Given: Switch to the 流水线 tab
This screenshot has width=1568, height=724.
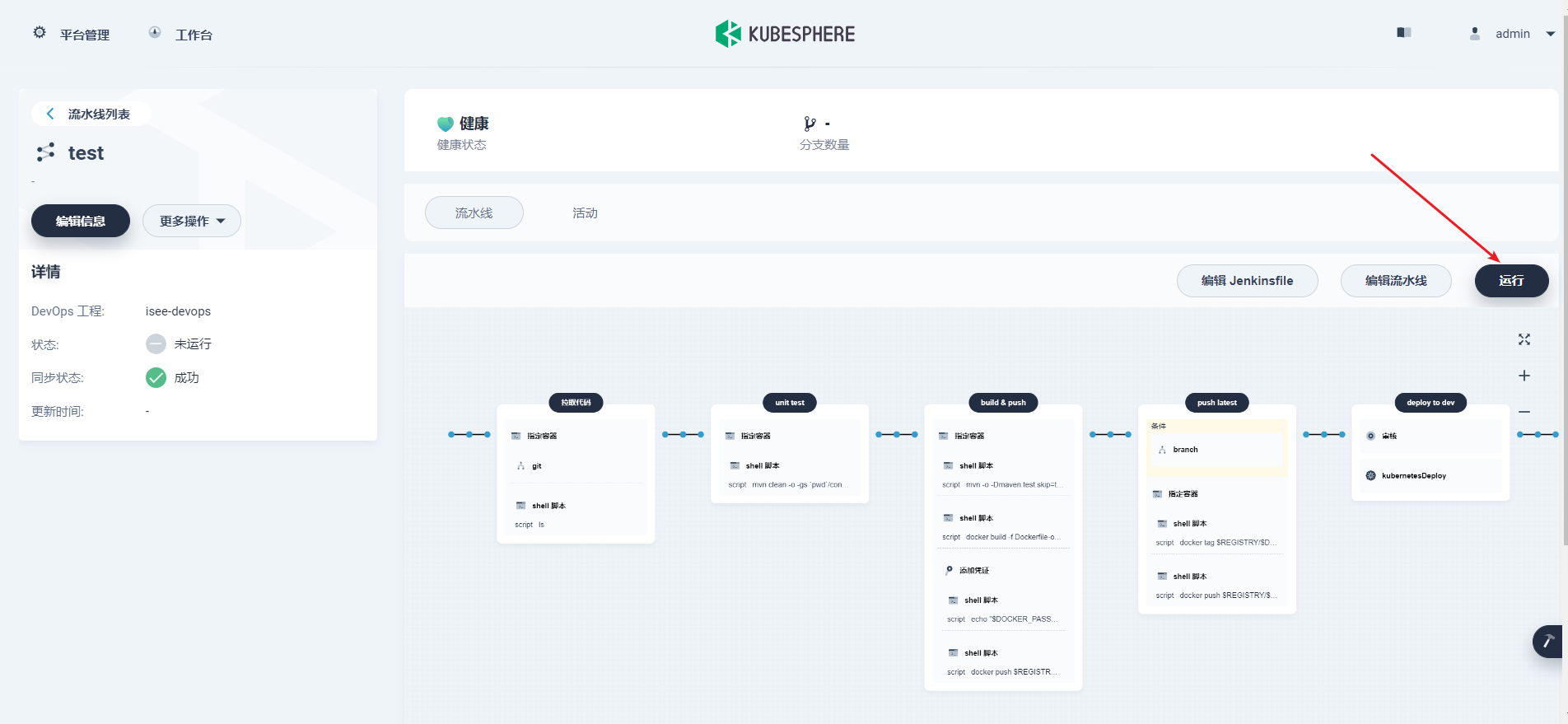Looking at the screenshot, I should tap(474, 213).
